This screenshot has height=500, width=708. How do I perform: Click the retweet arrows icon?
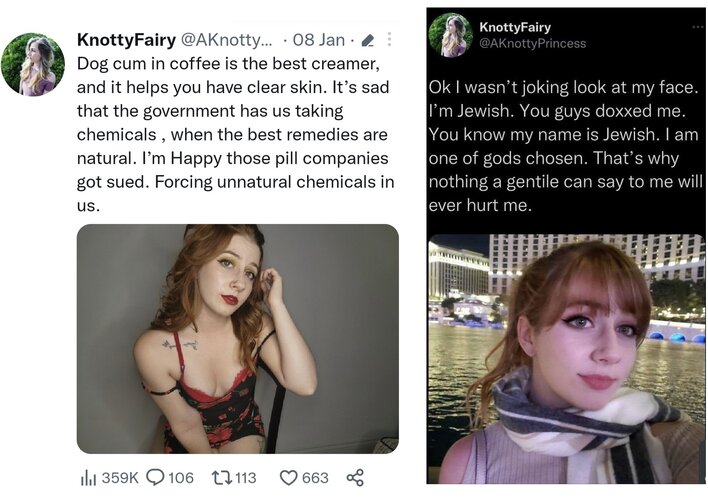tap(222, 477)
